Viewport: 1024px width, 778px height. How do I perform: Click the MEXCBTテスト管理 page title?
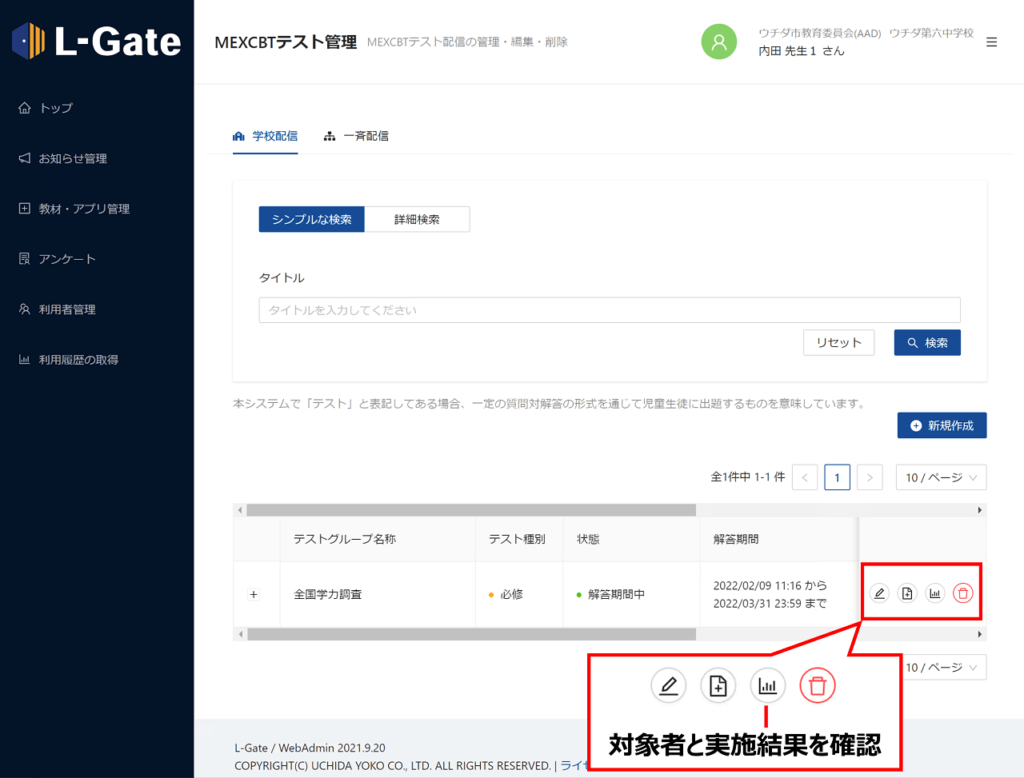285,42
